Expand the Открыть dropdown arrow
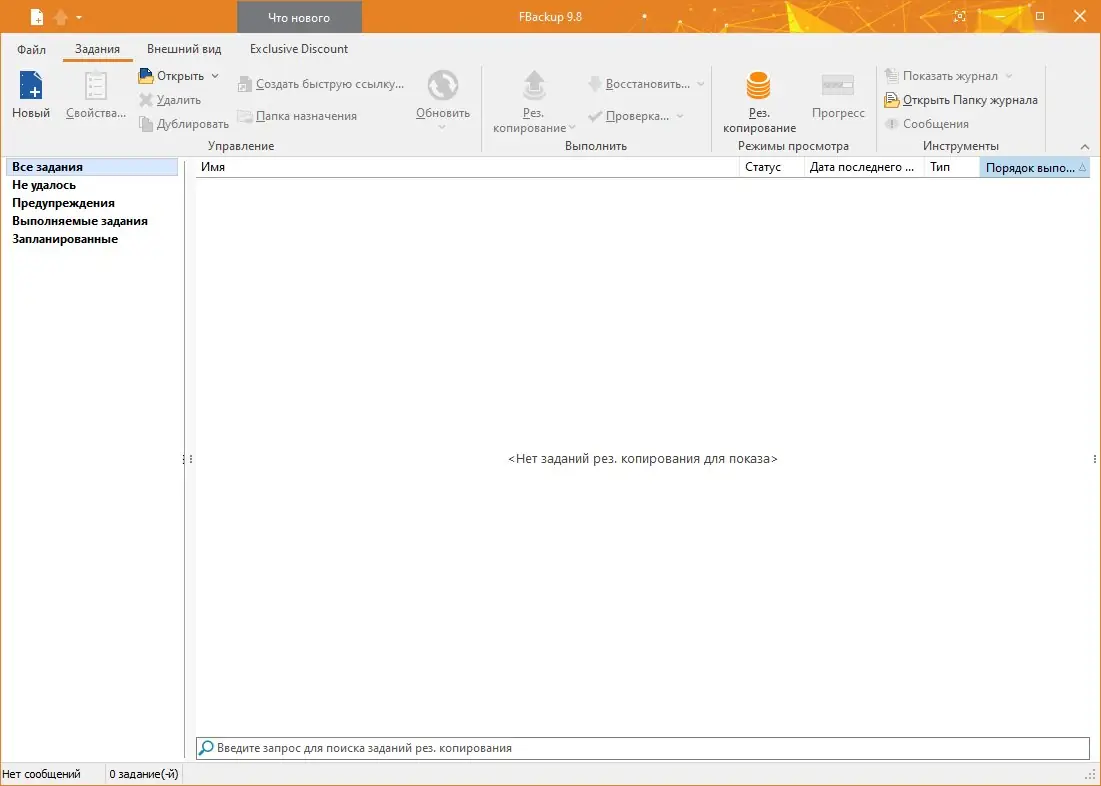This screenshot has width=1101, height=786. tap(215, 76)
